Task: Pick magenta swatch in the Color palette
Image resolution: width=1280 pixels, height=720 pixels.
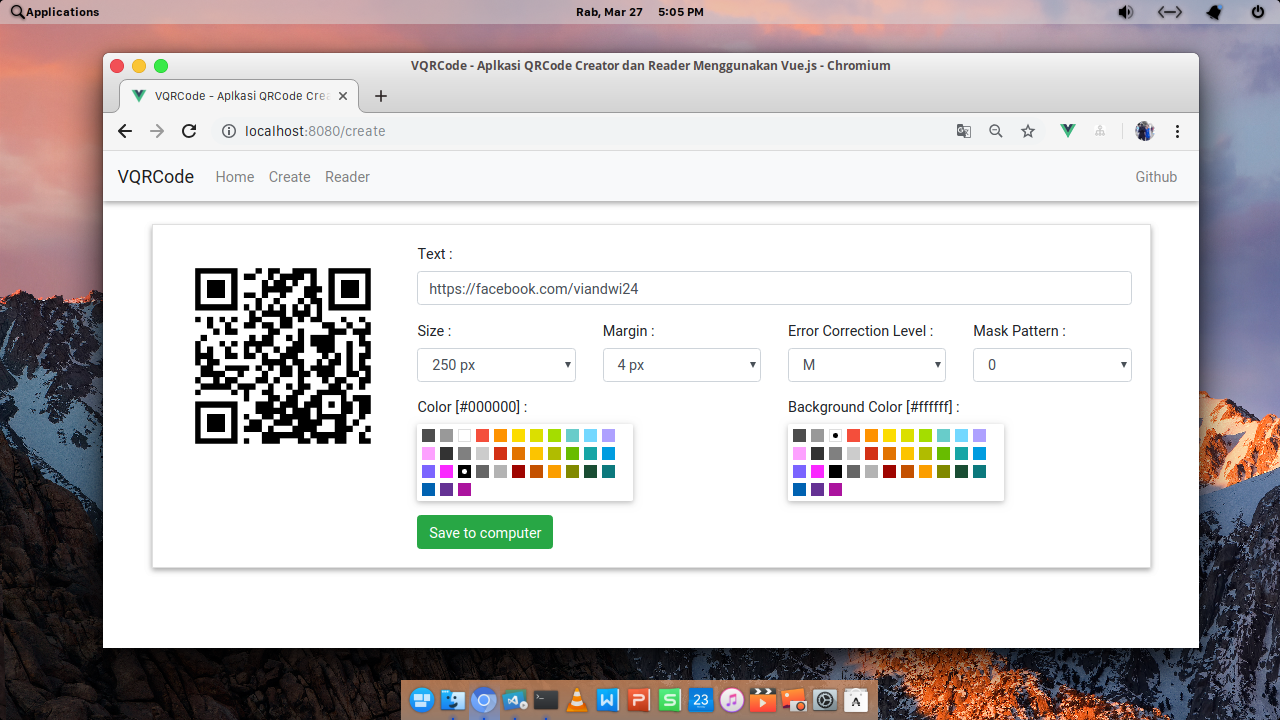Action: pyautogui.click(x=446, y=471)
